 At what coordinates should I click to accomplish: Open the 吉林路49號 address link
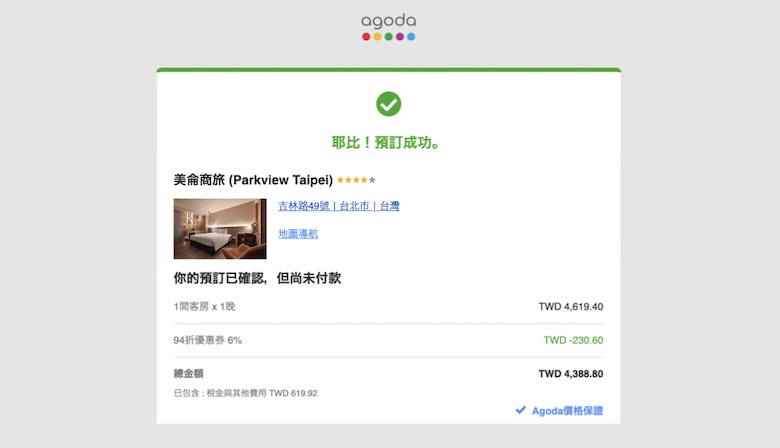click(338, 206)
